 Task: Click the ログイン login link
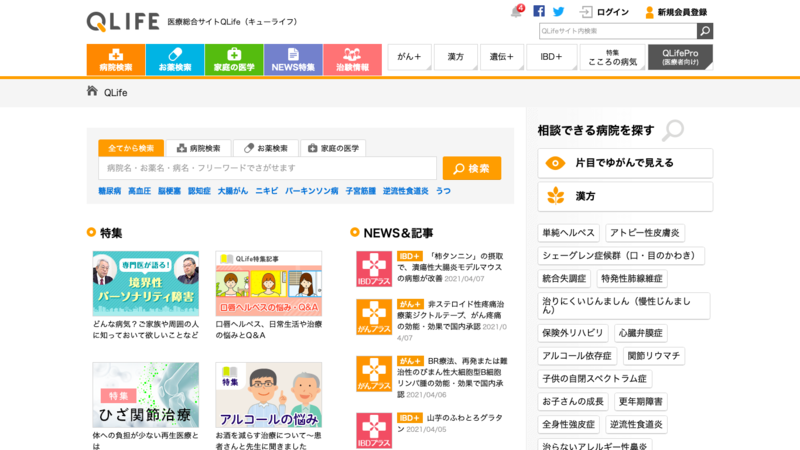(604, 12)
